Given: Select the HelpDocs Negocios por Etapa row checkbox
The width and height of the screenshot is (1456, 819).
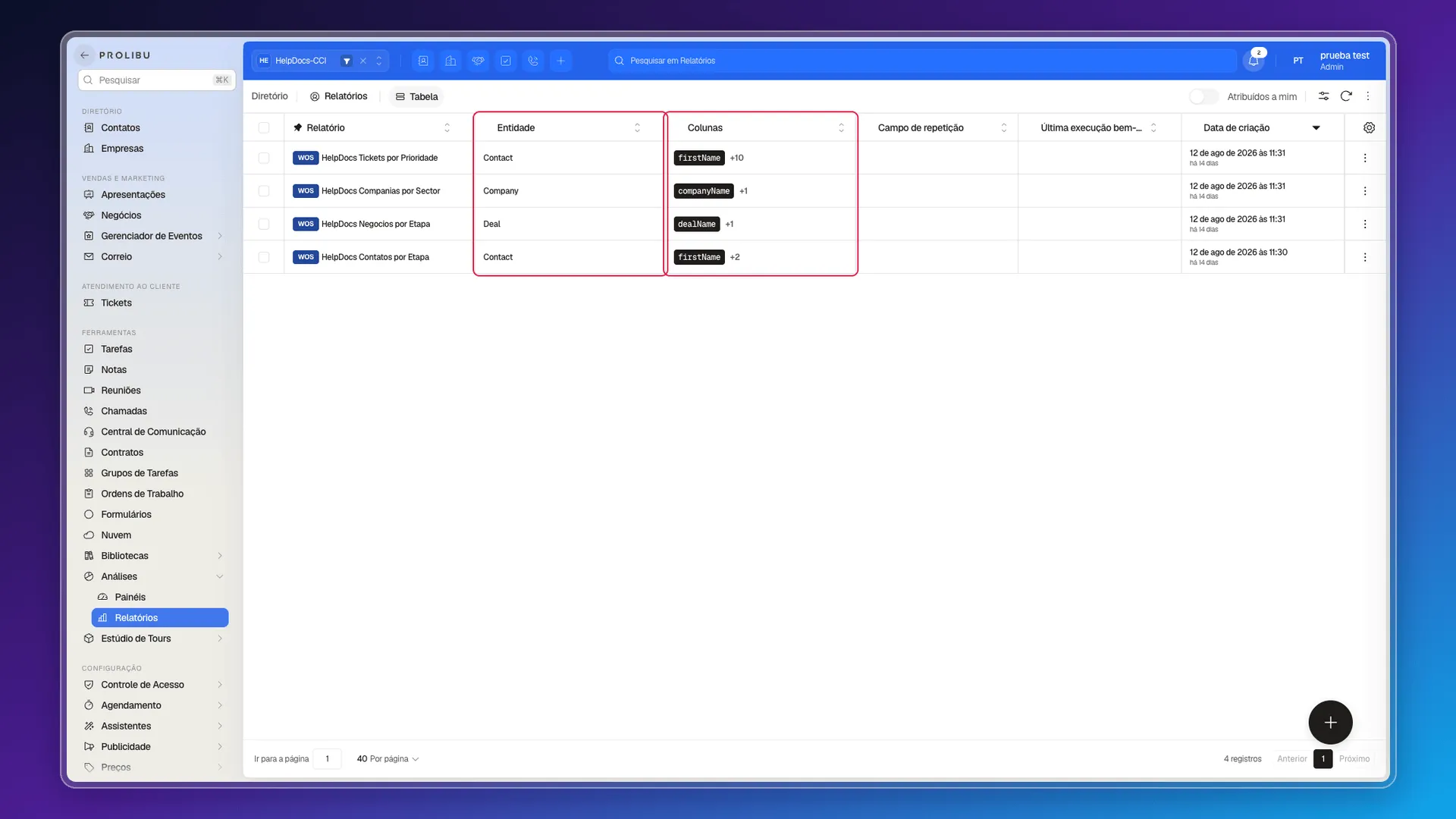Looking at the screenshot, I should (264, 224).
